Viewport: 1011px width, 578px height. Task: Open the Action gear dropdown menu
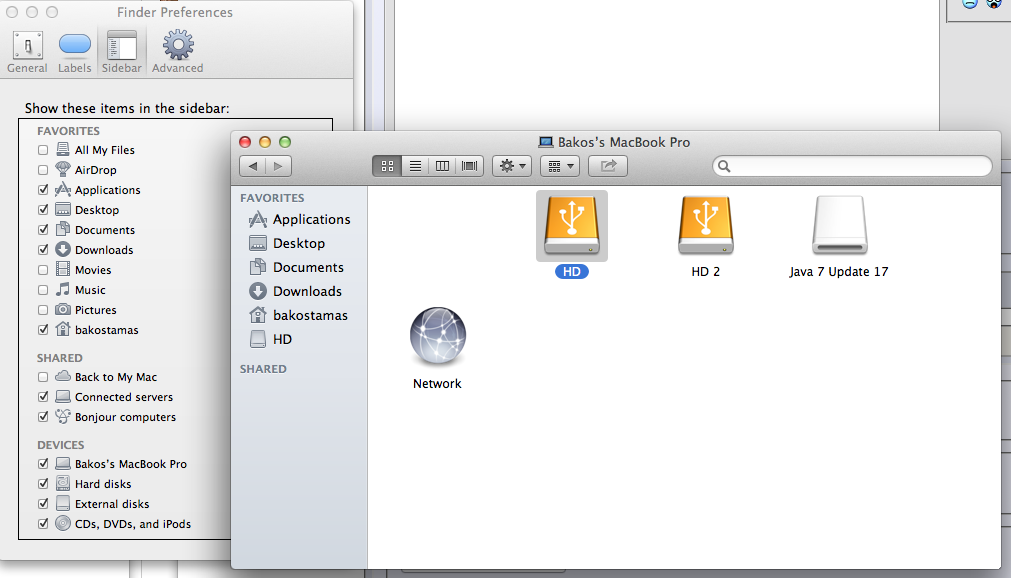[x=512, y=166]
